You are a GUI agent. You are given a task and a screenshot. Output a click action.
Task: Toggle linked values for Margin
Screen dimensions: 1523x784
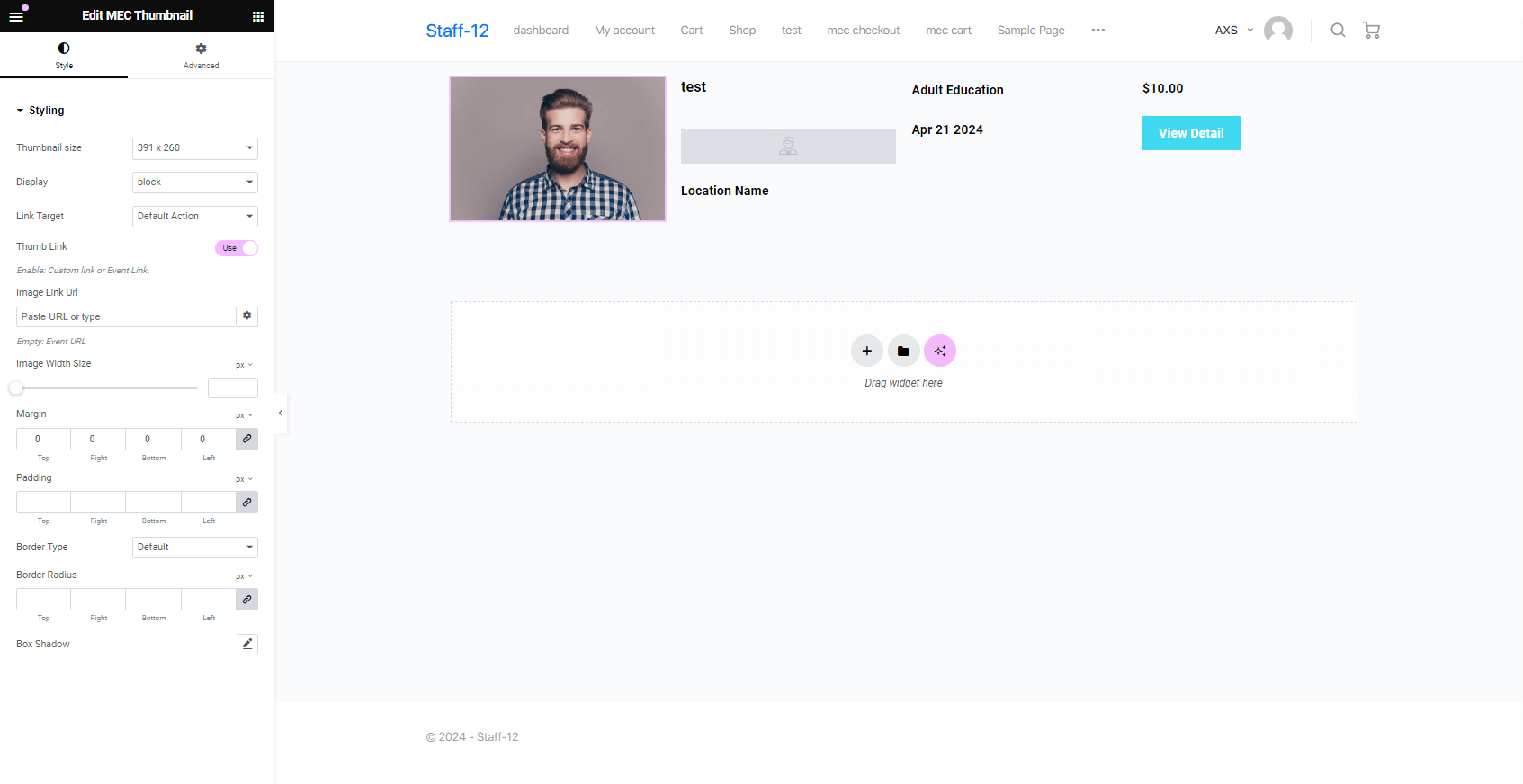(247, 439)
